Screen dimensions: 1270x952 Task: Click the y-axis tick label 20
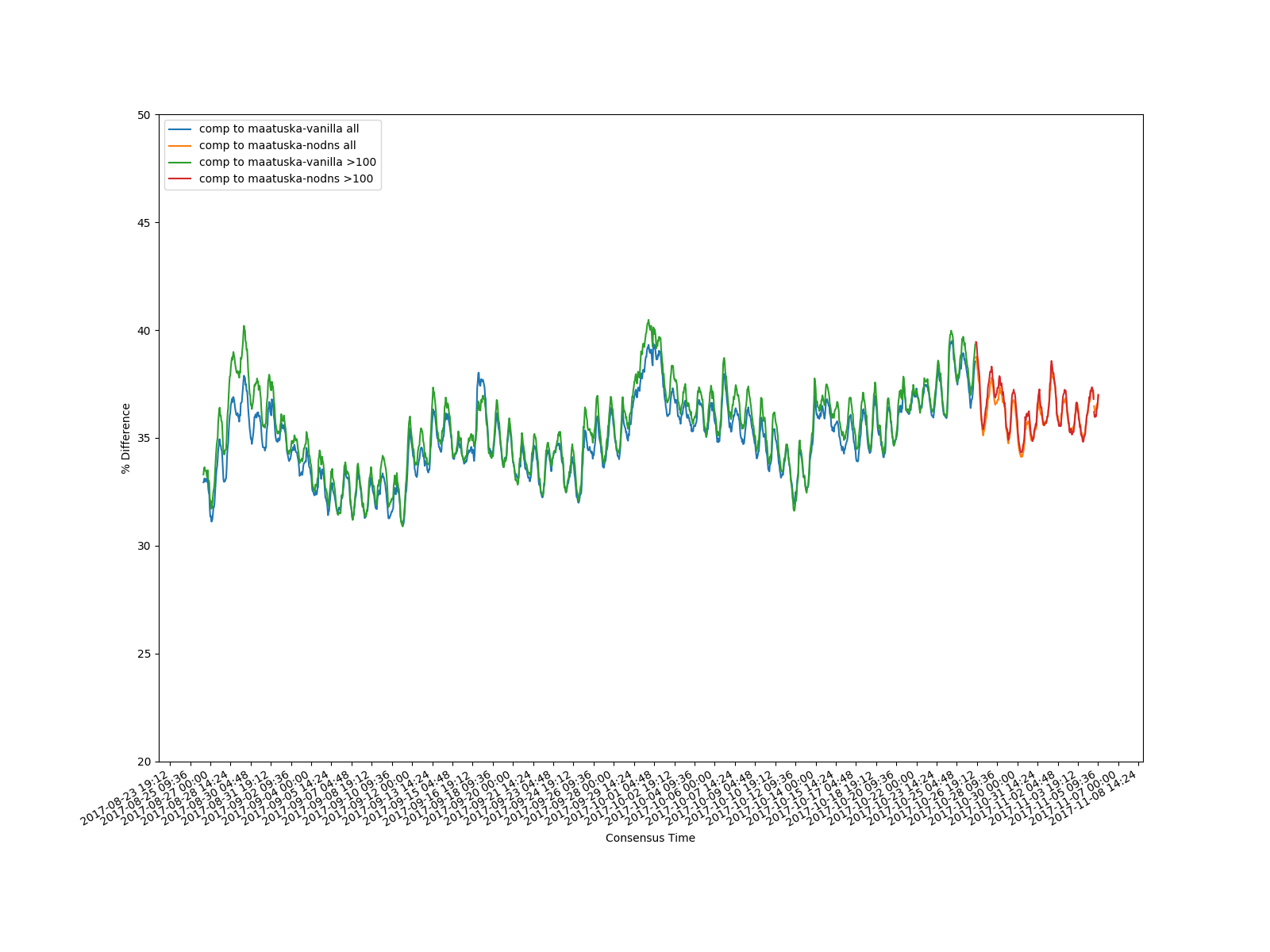(144, 762)
